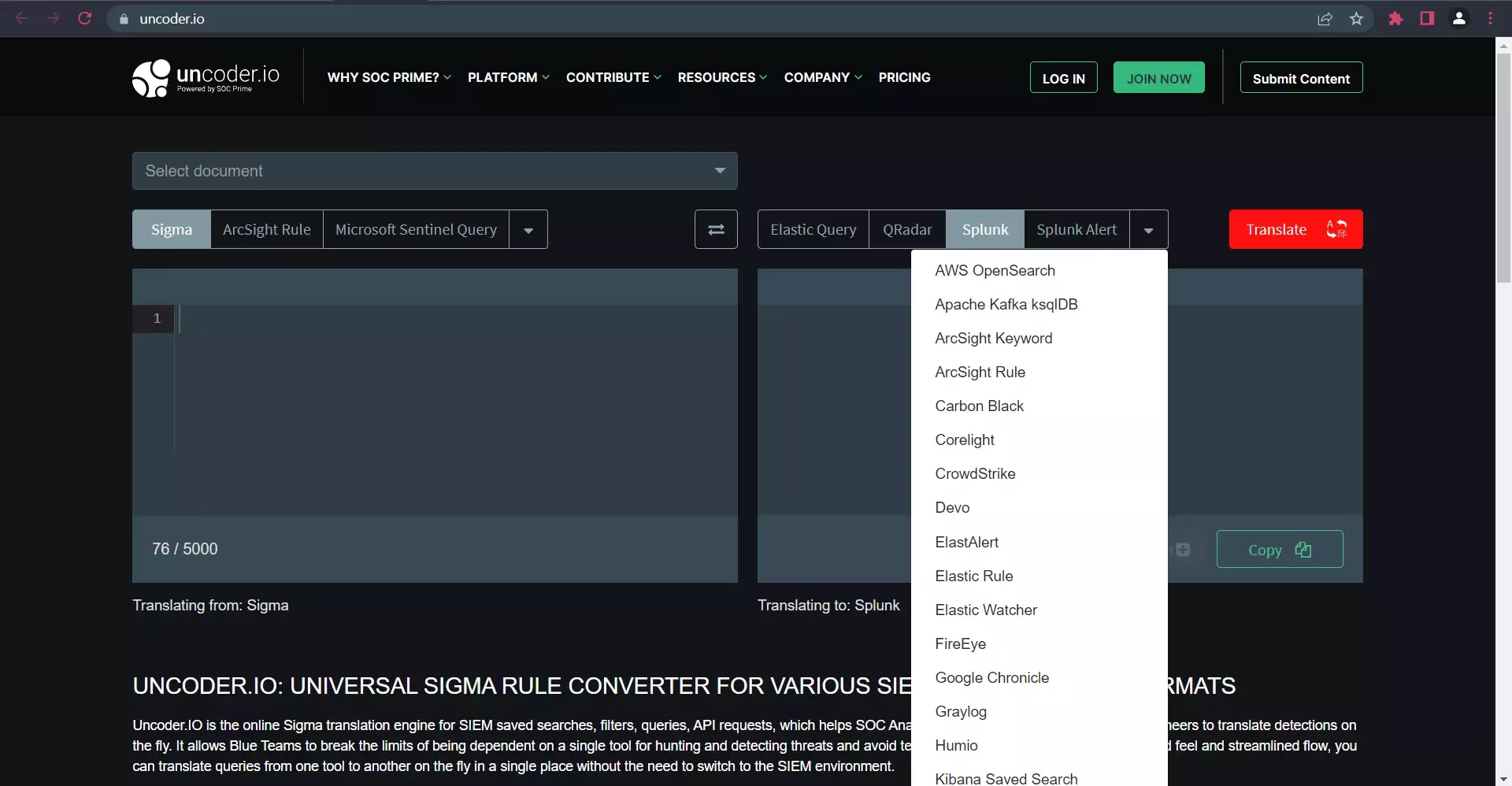Choose ArcSight Keyword from the list
This screenshot has height=786, width=1512.
1039,338
